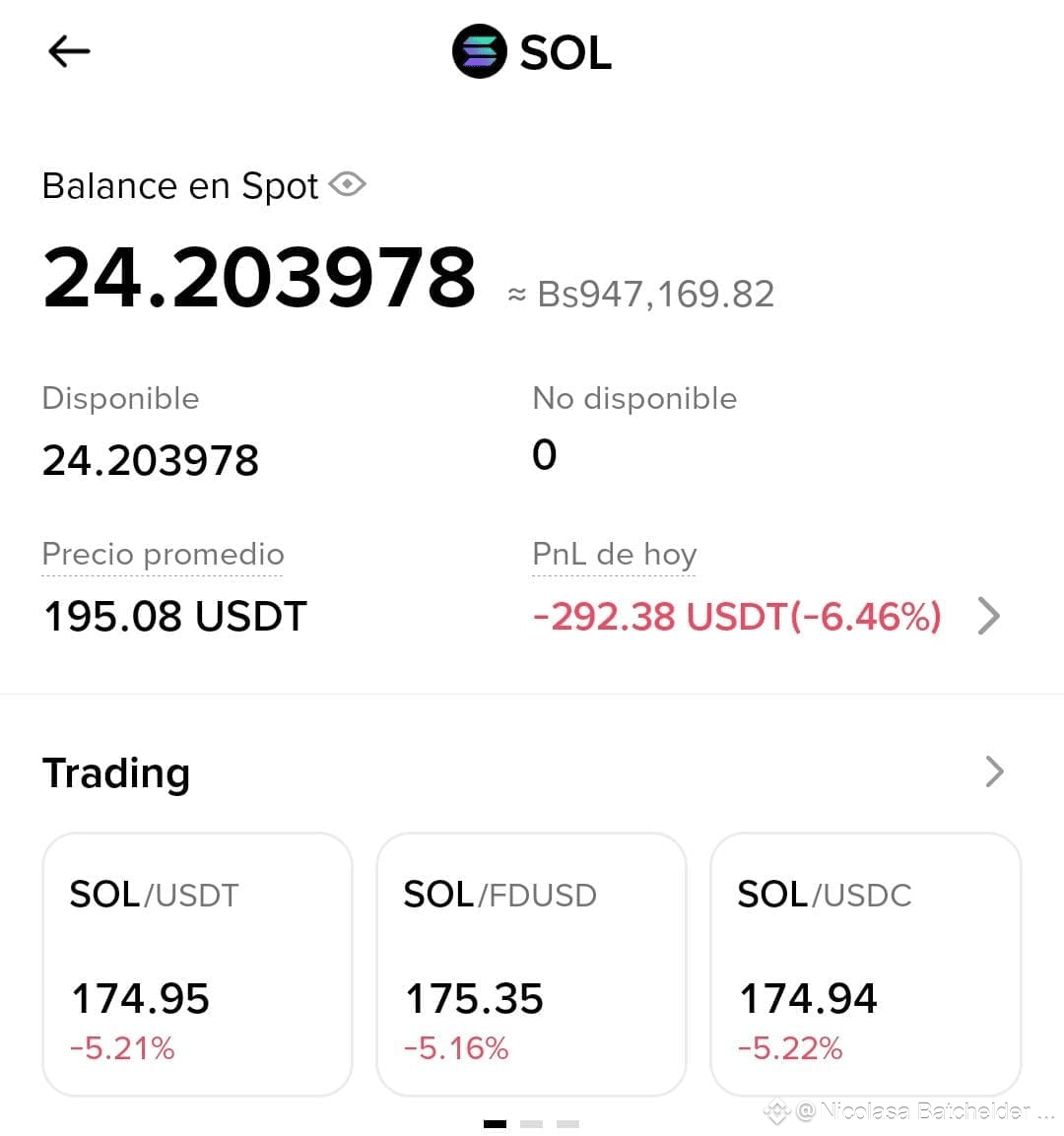Open the SOL/USDT trading pair card
The image size is (1064, 1136).
pos(197,964)
